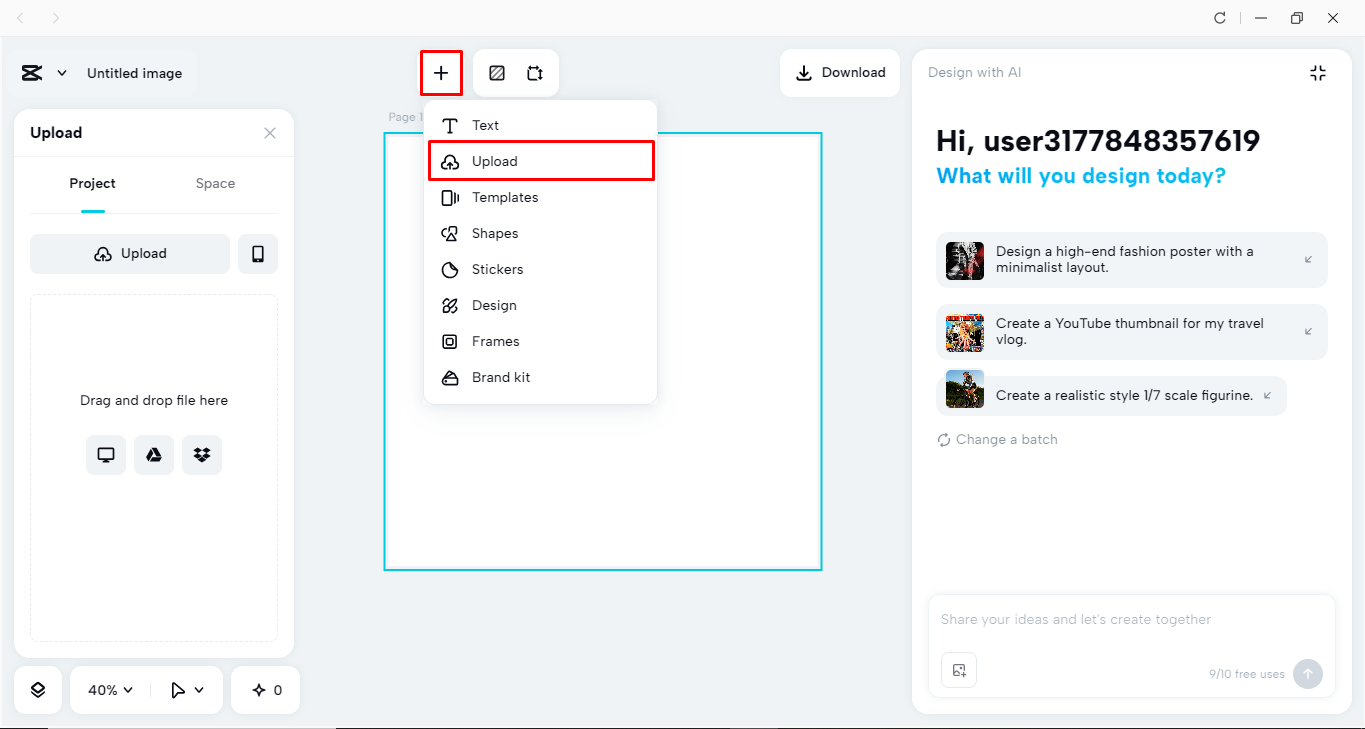
Task: Collapse the Design with AI panel
Action: coord(1317,73)
